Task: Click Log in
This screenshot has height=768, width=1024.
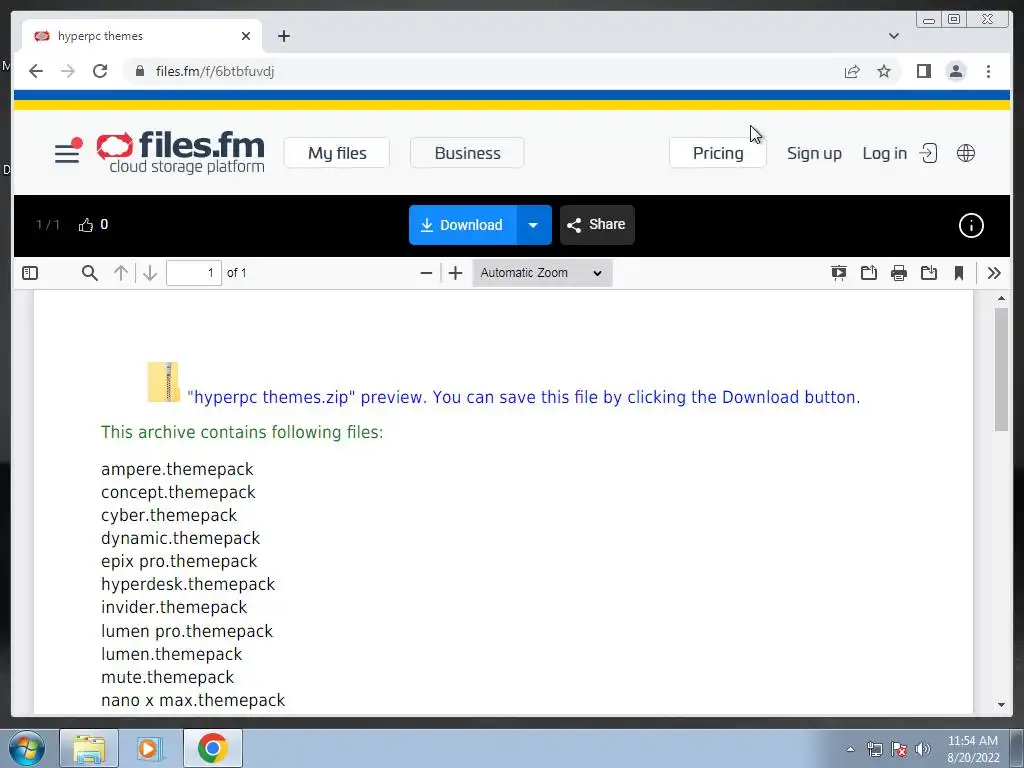Action: [x=899, y=153]
